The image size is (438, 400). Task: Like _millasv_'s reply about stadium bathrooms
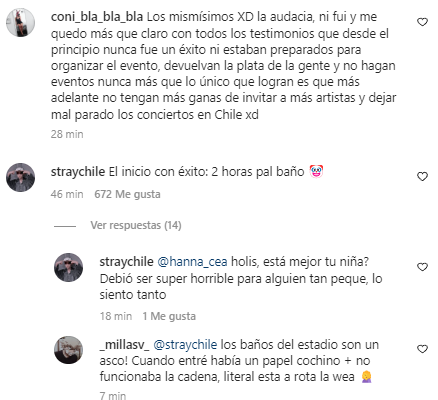coord(422,349)
